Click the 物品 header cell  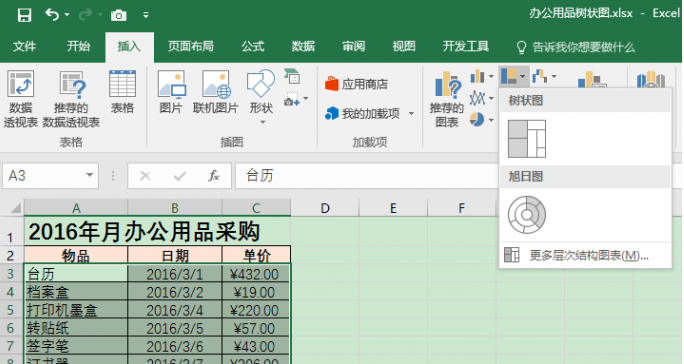pos(76,255)
